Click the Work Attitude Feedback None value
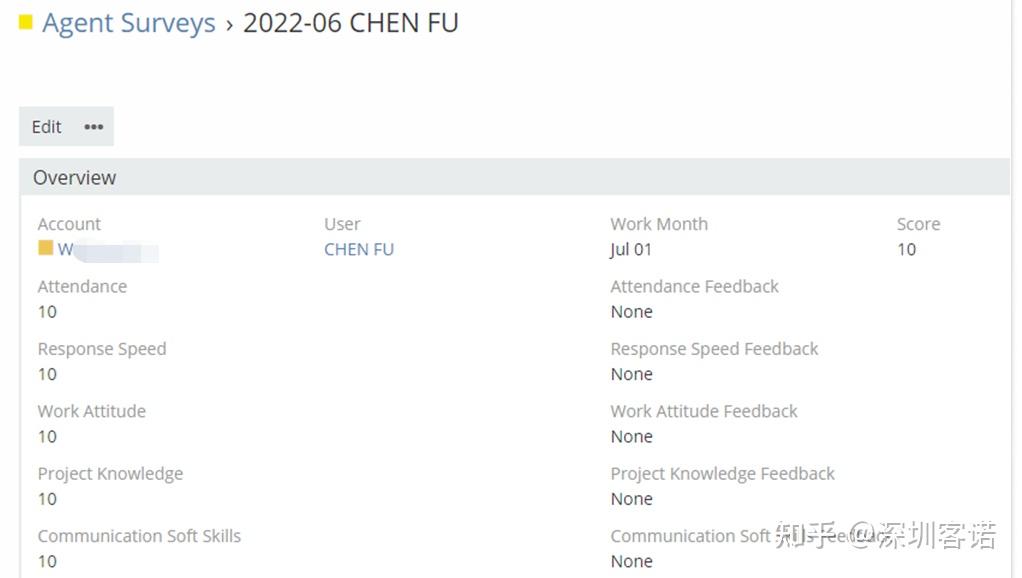 click(631, 437)
